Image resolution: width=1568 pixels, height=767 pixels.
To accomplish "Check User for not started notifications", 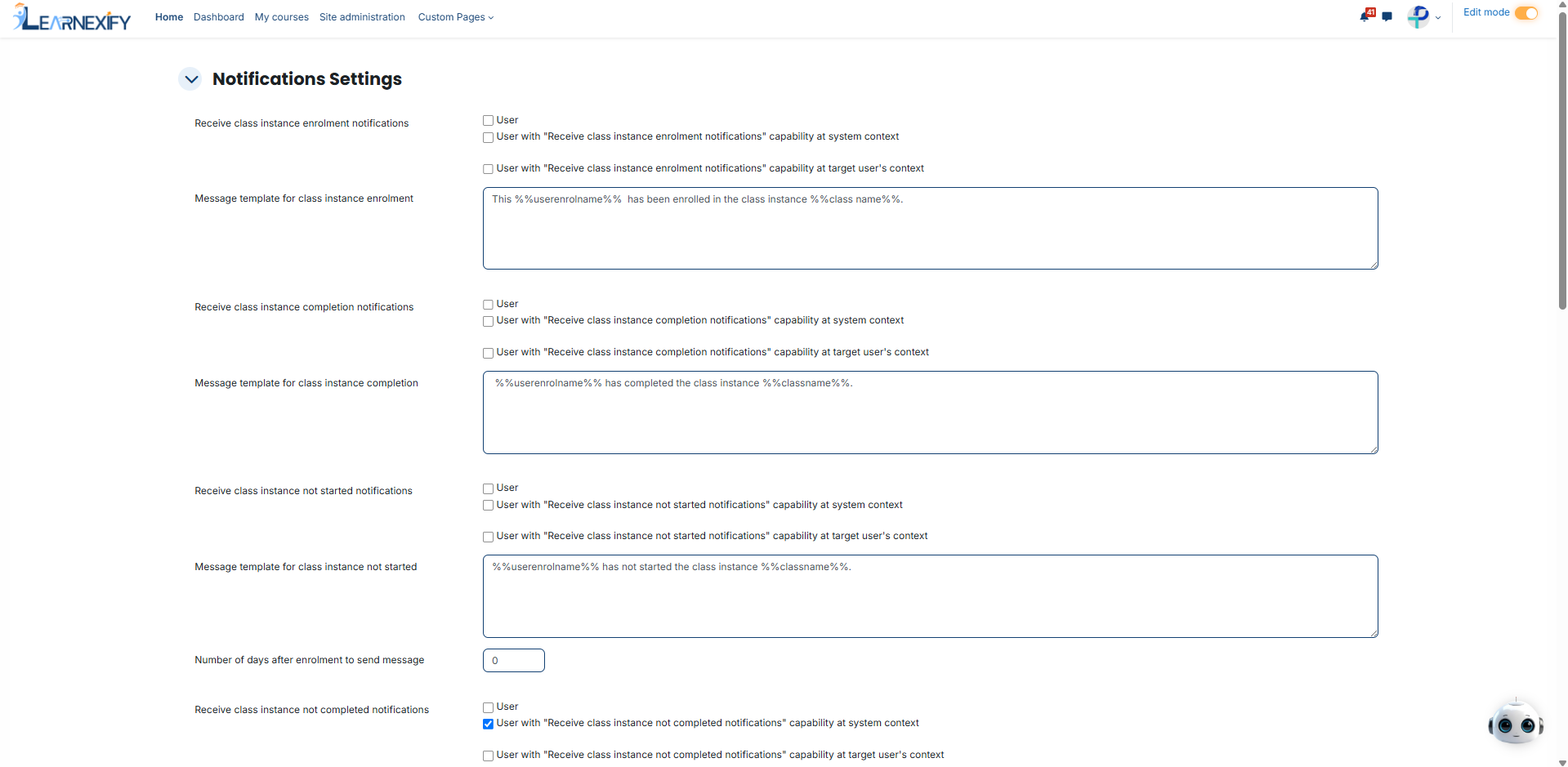I will (488, 488).
